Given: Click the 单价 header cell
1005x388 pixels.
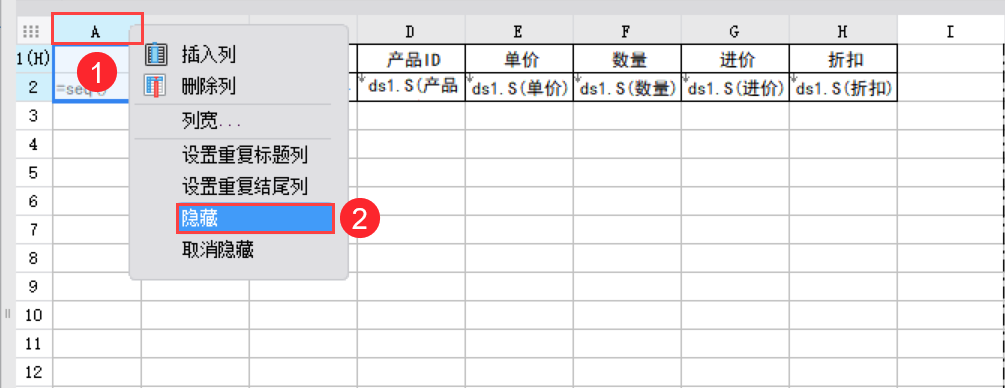Looking at the screenshot, I should (519, 59).
